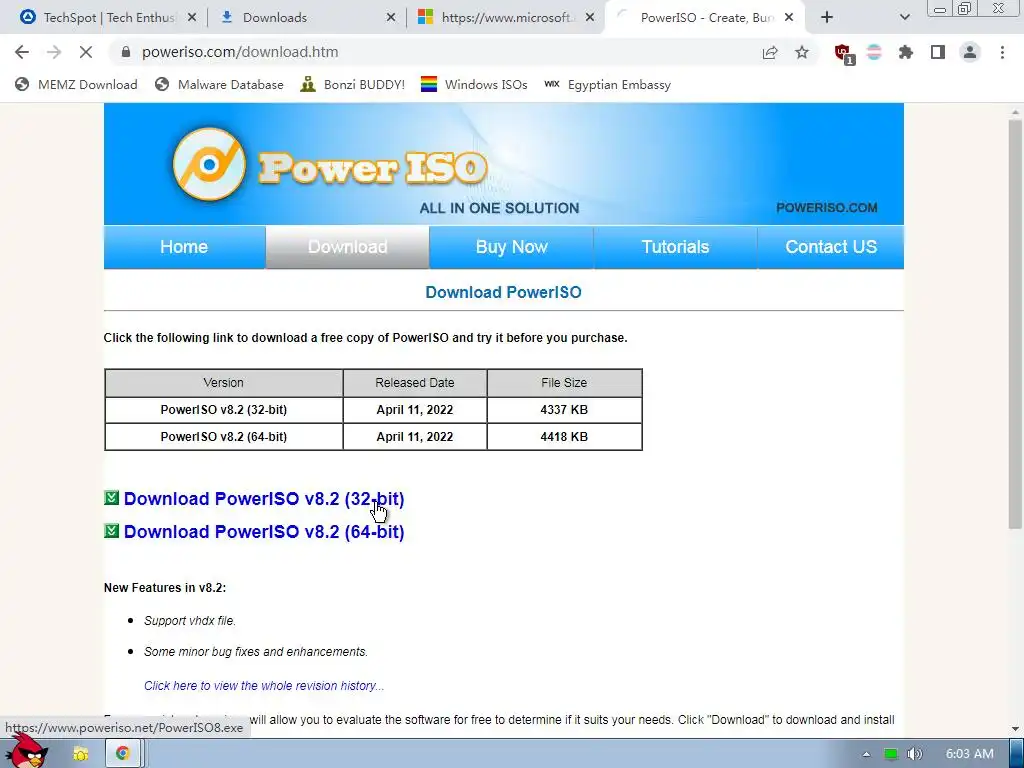View the whole revision history link
Screen dimensions: 1024x768
(x=264, y=686)
